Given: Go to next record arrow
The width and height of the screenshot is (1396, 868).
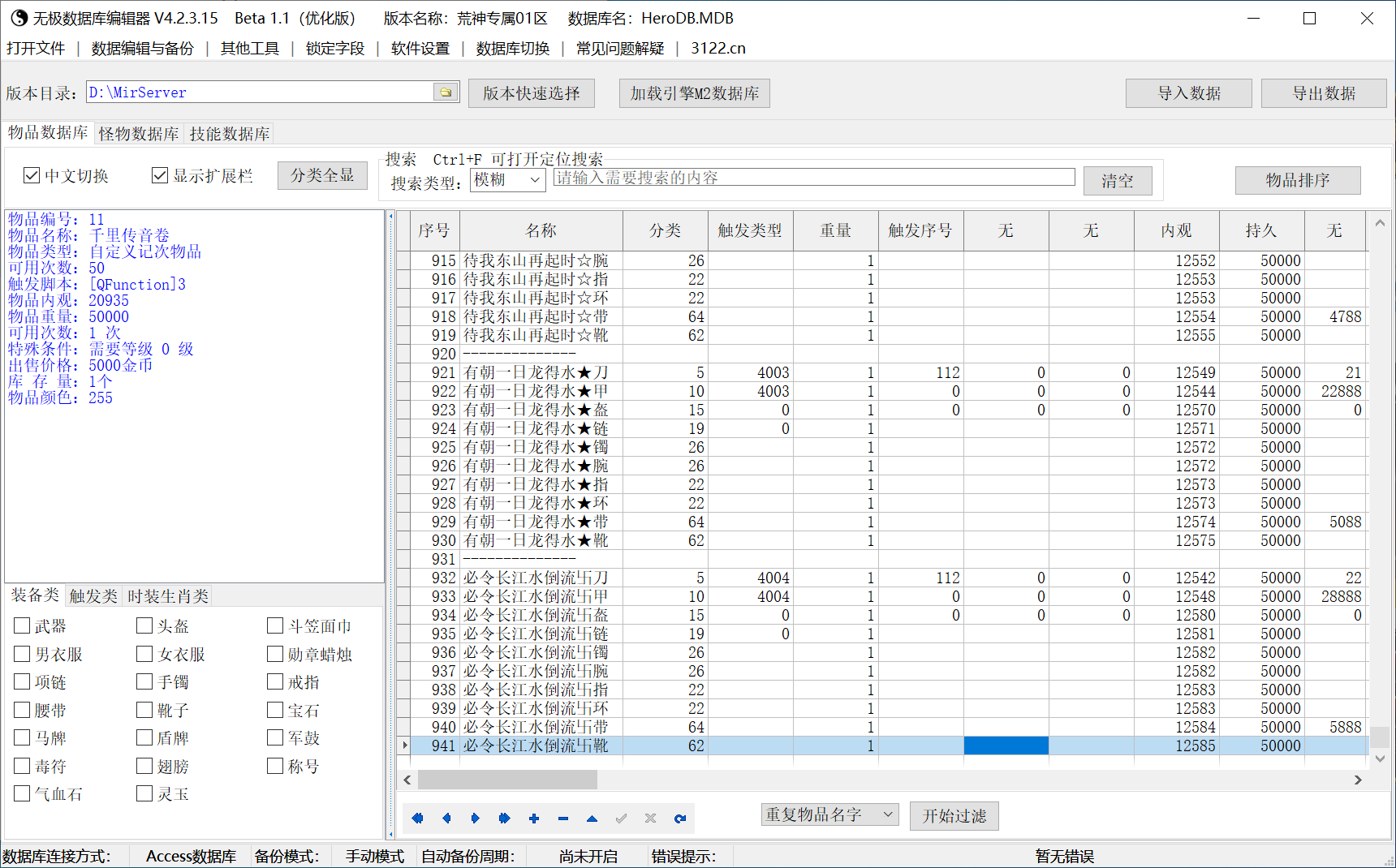Looking at the screenshot, I should [476, 819].
